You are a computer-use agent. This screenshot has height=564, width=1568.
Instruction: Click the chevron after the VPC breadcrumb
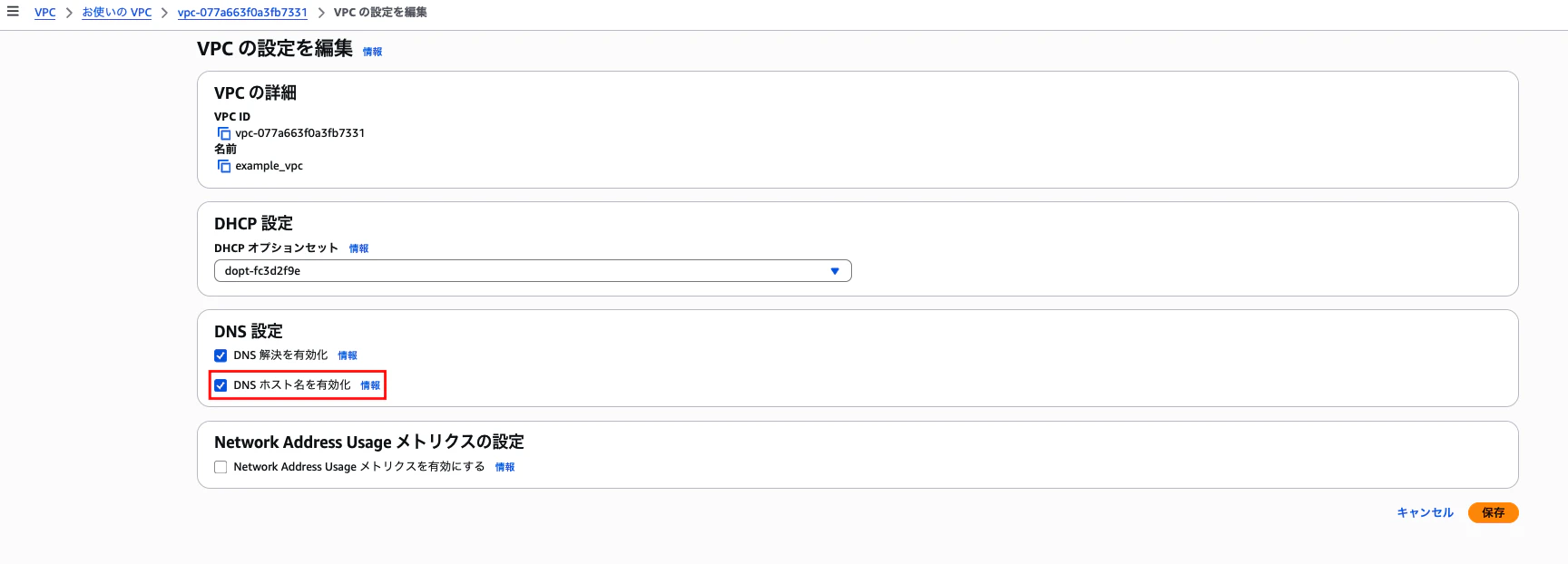pyautogui.click(x=69, y=13)
